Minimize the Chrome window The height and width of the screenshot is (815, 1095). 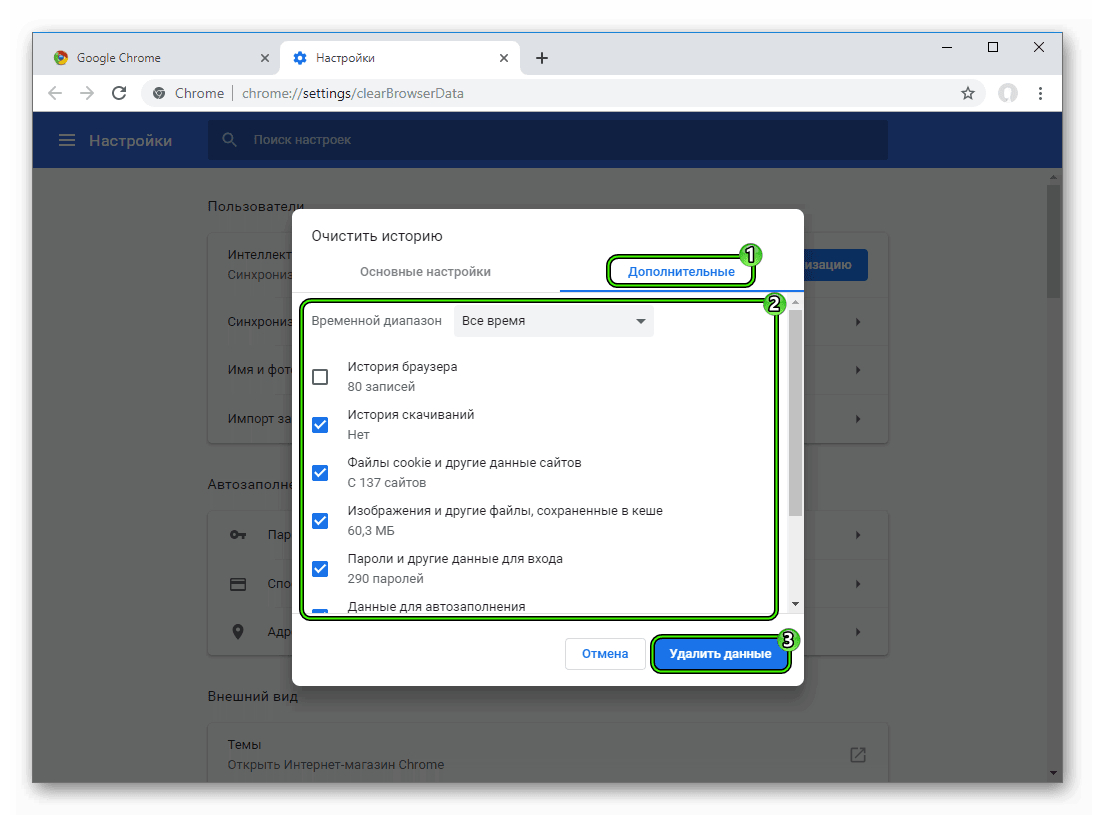[x=947, y=47]
